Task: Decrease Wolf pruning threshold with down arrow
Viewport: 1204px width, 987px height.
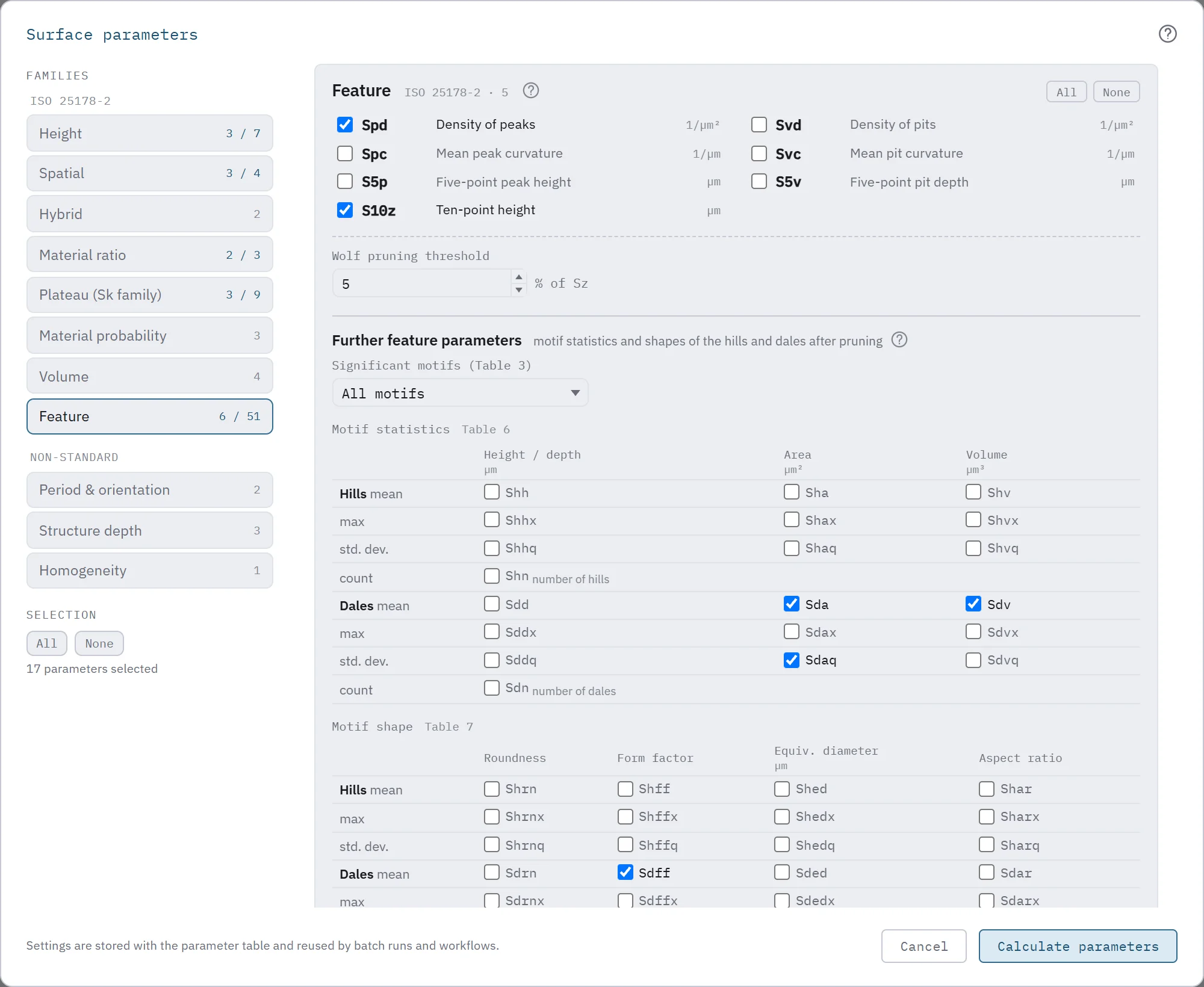Action: click(518, 290)
